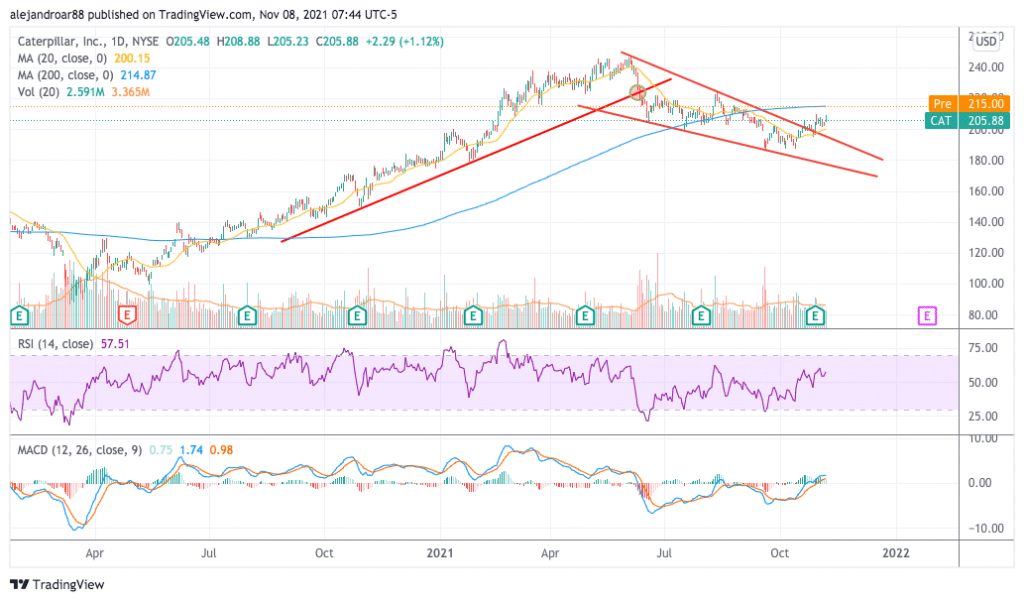The height and width of the screenshot is (602, 1024).
Task: Select the Caterpillar, Inc. symbol title
Action: click(x=60, y=41)
